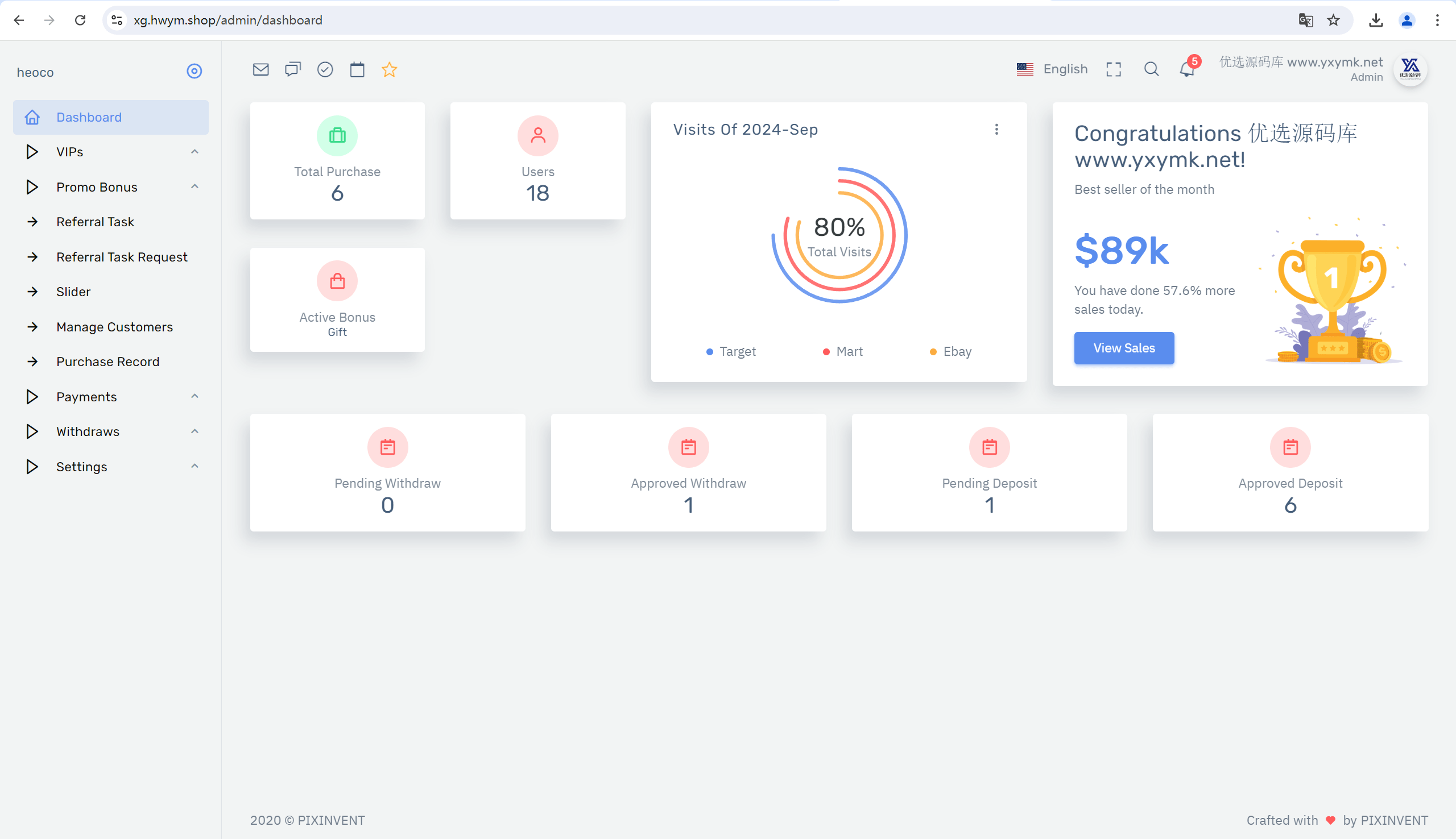Click the 80% Total Visits radial chart
Viewport: 1456px width, 839px height.
tap(839, 235)
